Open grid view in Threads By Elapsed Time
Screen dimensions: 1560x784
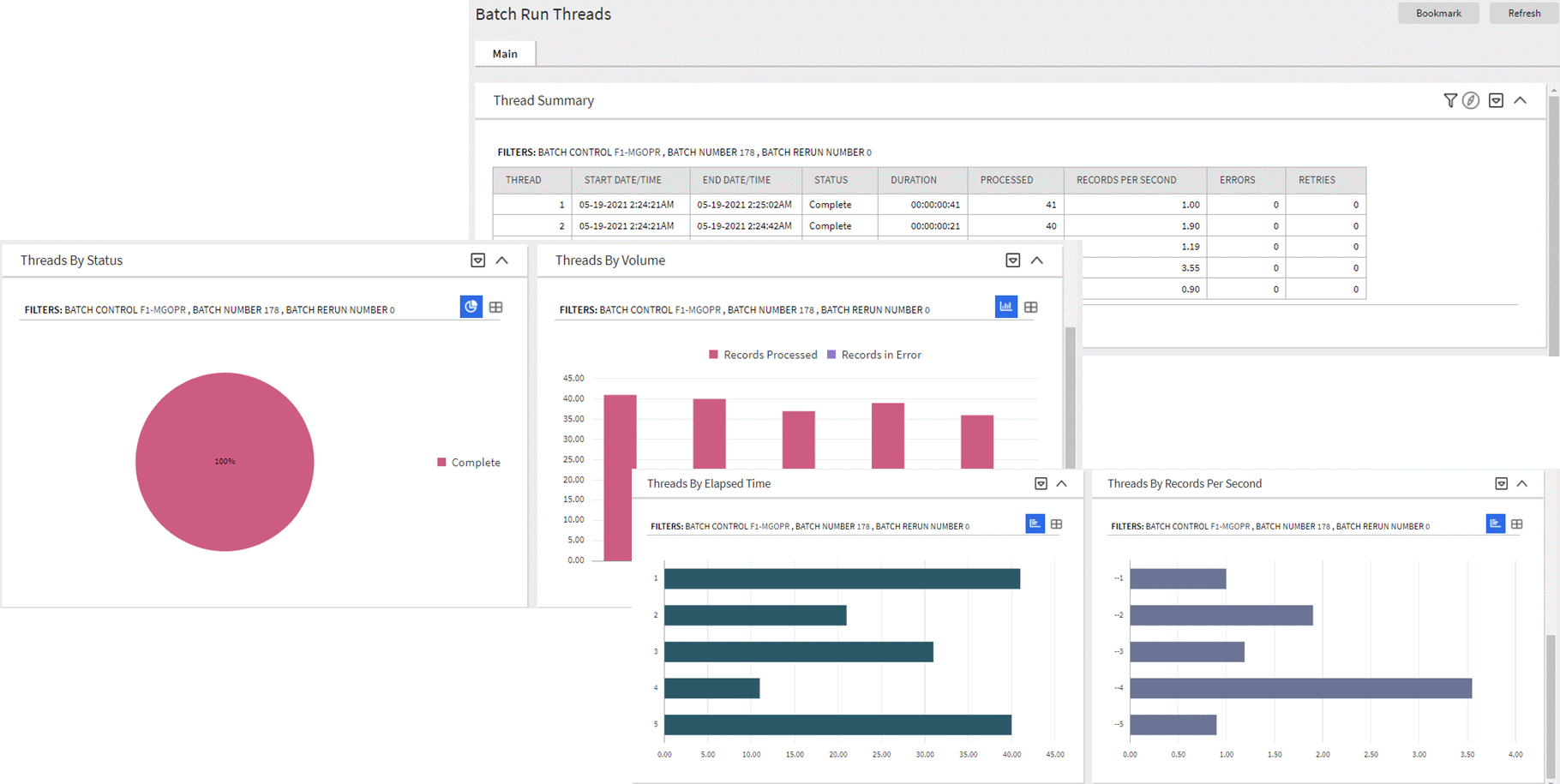pyautogui.click(x=1057, y=524)
